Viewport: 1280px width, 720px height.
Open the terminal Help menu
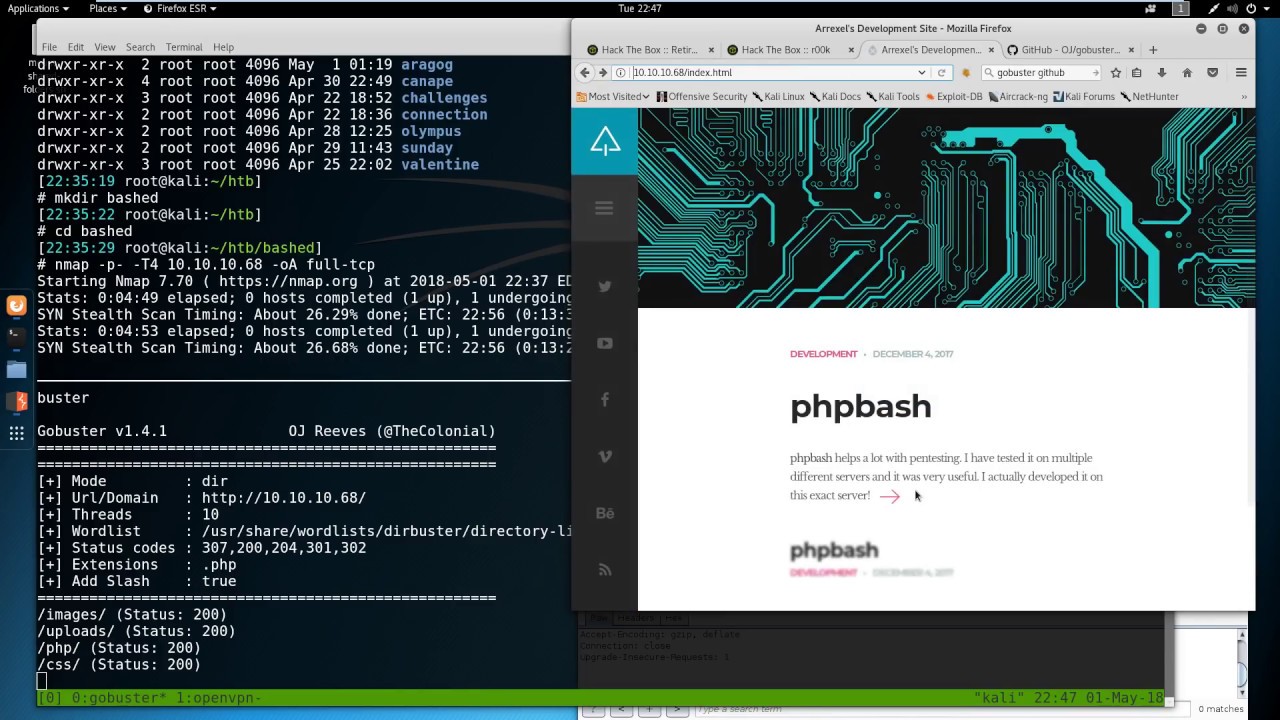pos(223,47)
